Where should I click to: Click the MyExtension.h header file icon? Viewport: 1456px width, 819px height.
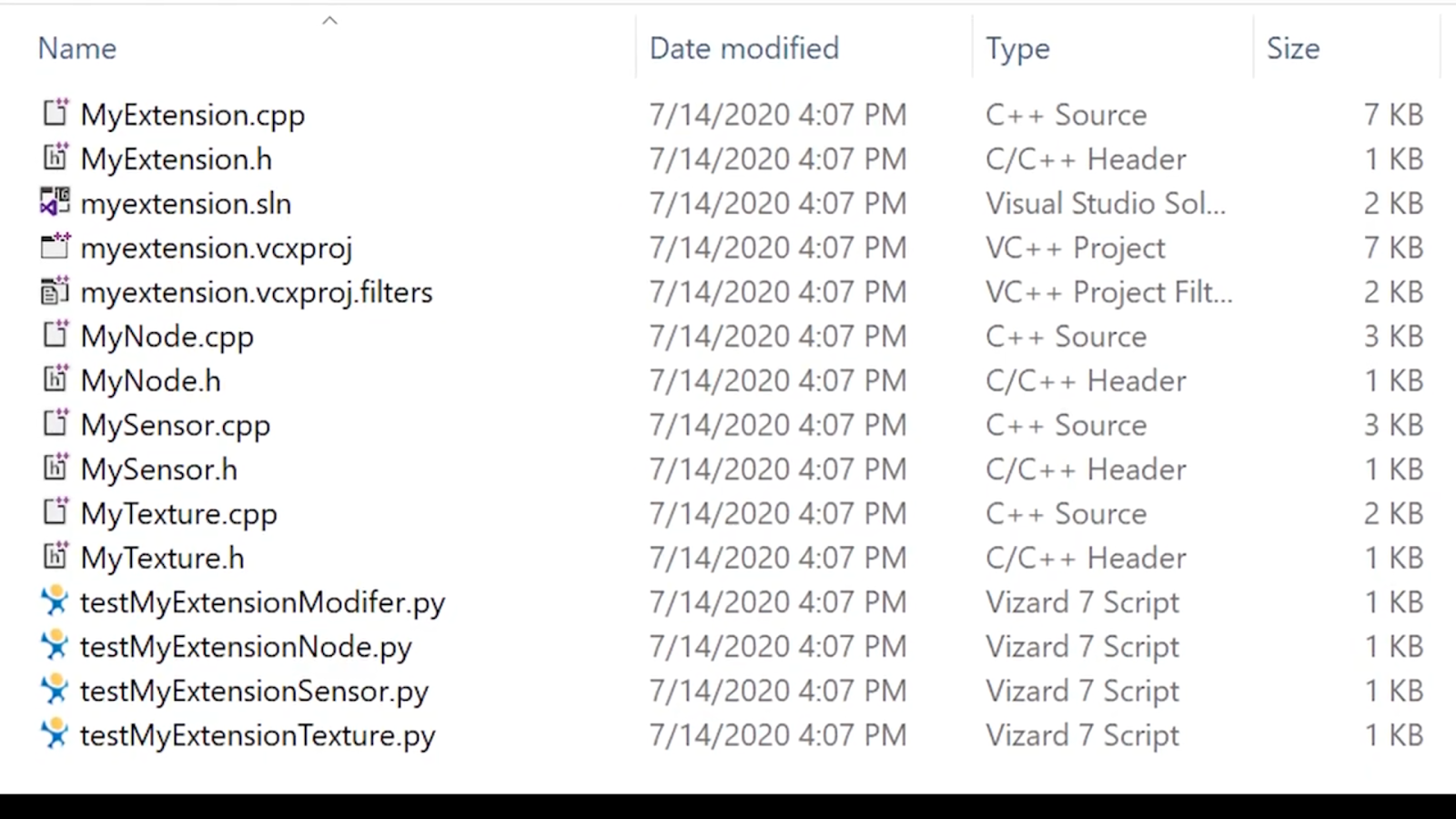tap(56, 157)
